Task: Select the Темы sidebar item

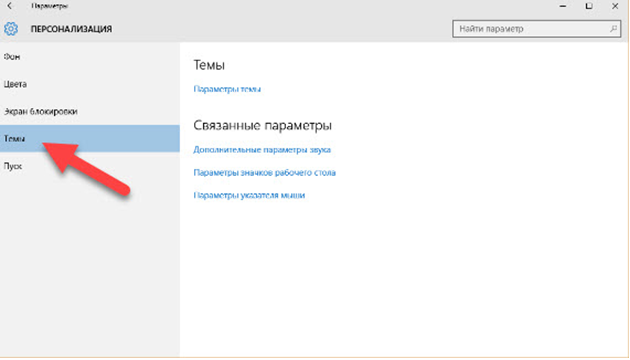Action: coord(90,138)
